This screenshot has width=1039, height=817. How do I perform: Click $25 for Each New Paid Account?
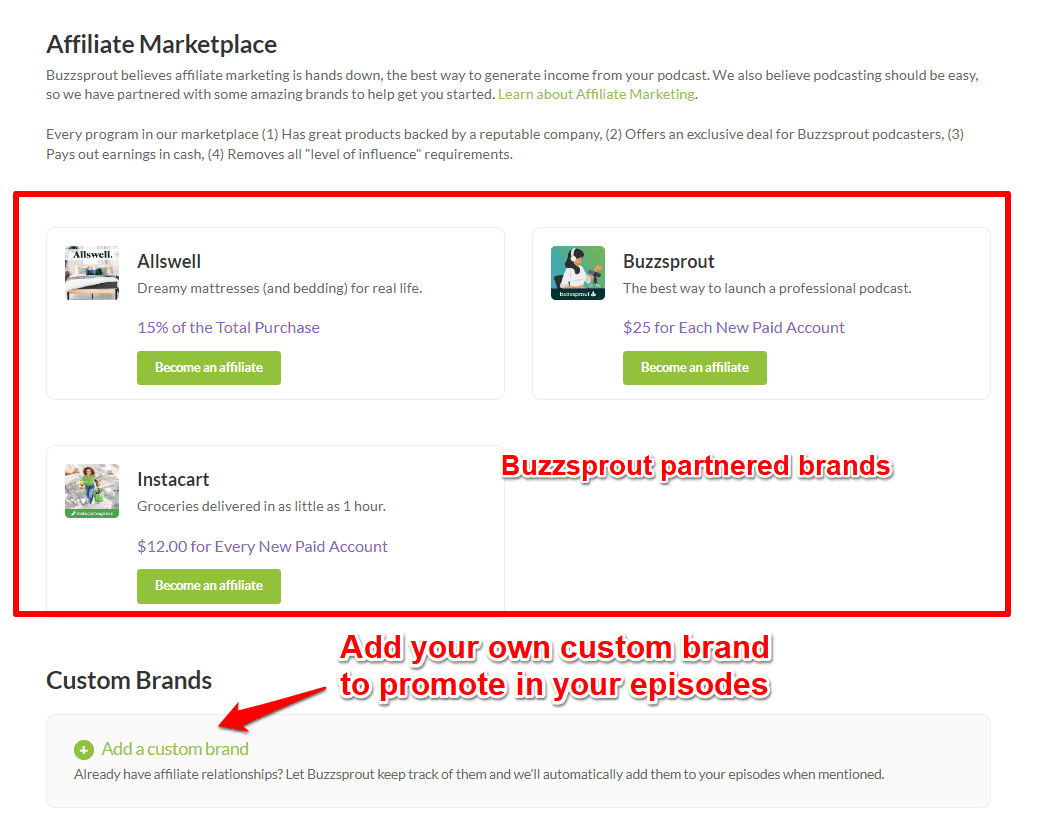(x=734, y=328)
